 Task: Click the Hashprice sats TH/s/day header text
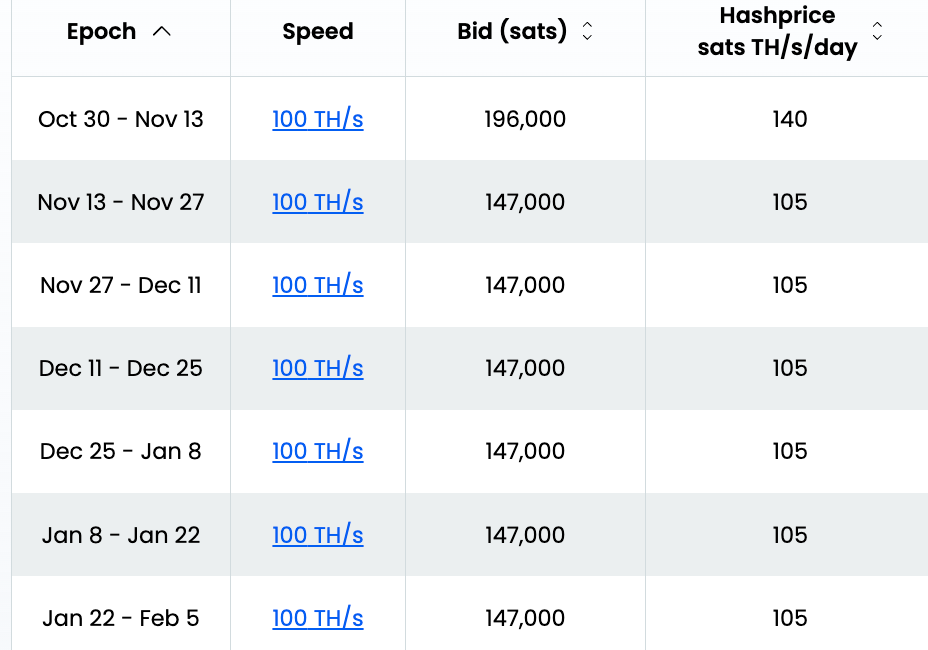coord(777,32)
